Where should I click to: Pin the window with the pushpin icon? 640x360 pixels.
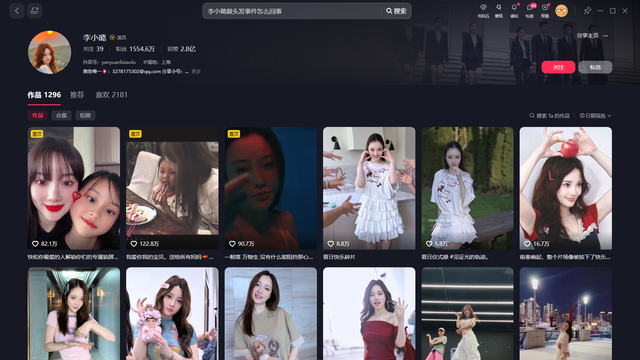click(587, 11)
